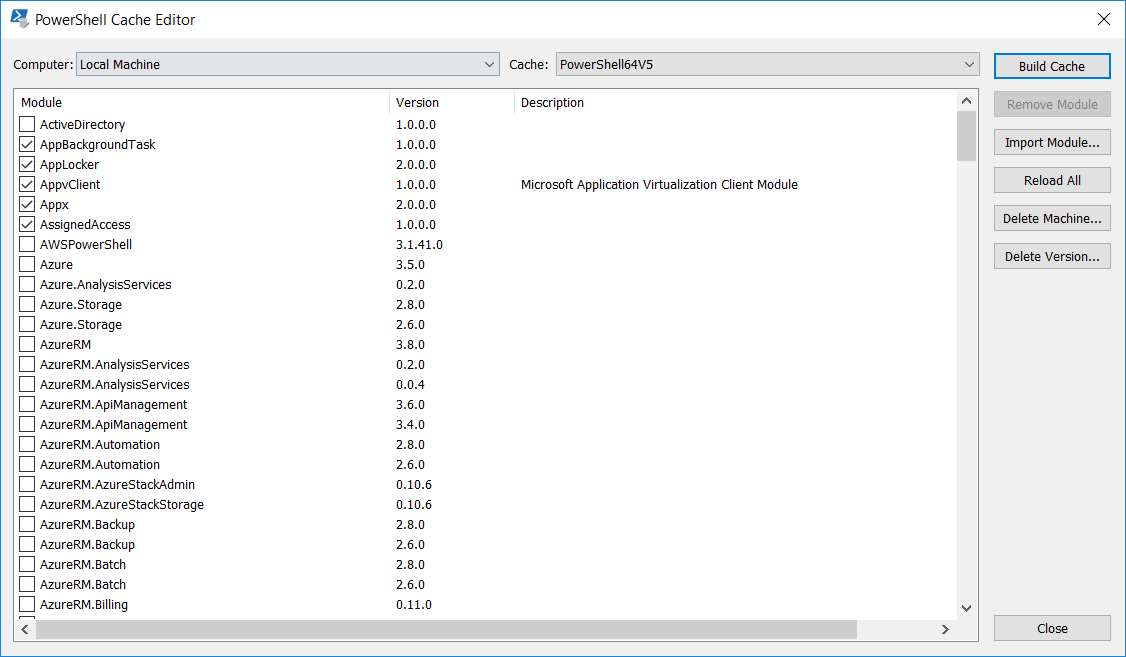This screenshot has width=1126, height=657.
Task: Tick the AzureRM.Billing module checkbox
Action: coord(27,605)
